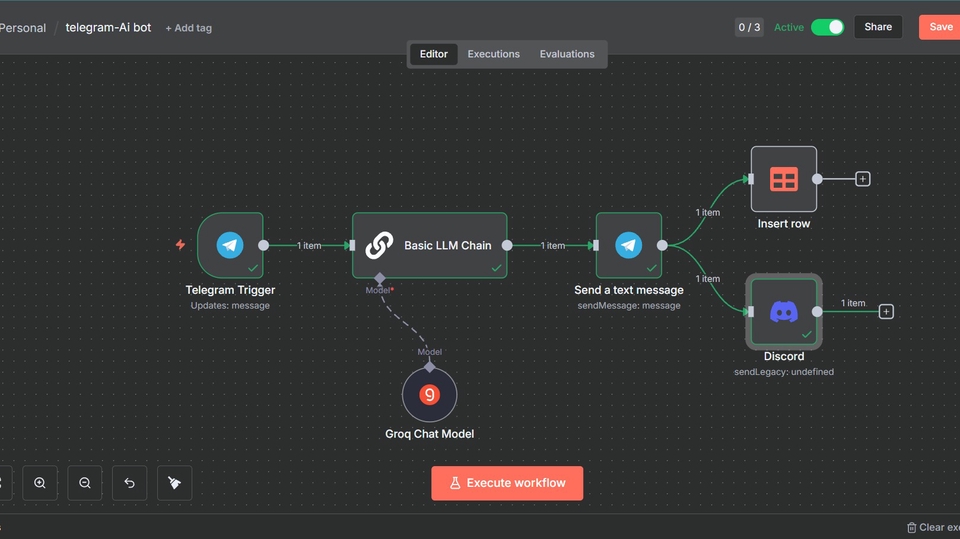Click the 'Active' status label
960x539 pixels.
point(789,28)
